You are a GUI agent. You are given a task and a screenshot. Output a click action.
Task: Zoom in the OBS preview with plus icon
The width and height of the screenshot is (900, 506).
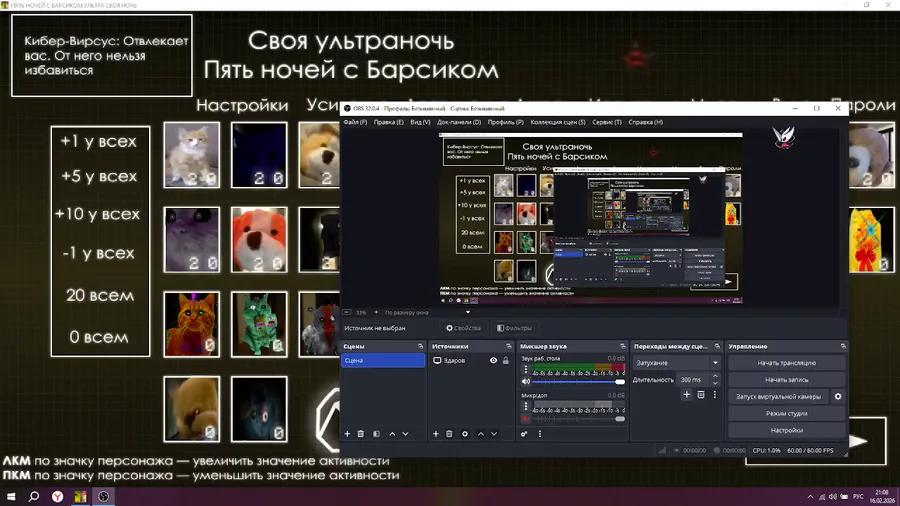pyautogui.click(x=376, y=313)
